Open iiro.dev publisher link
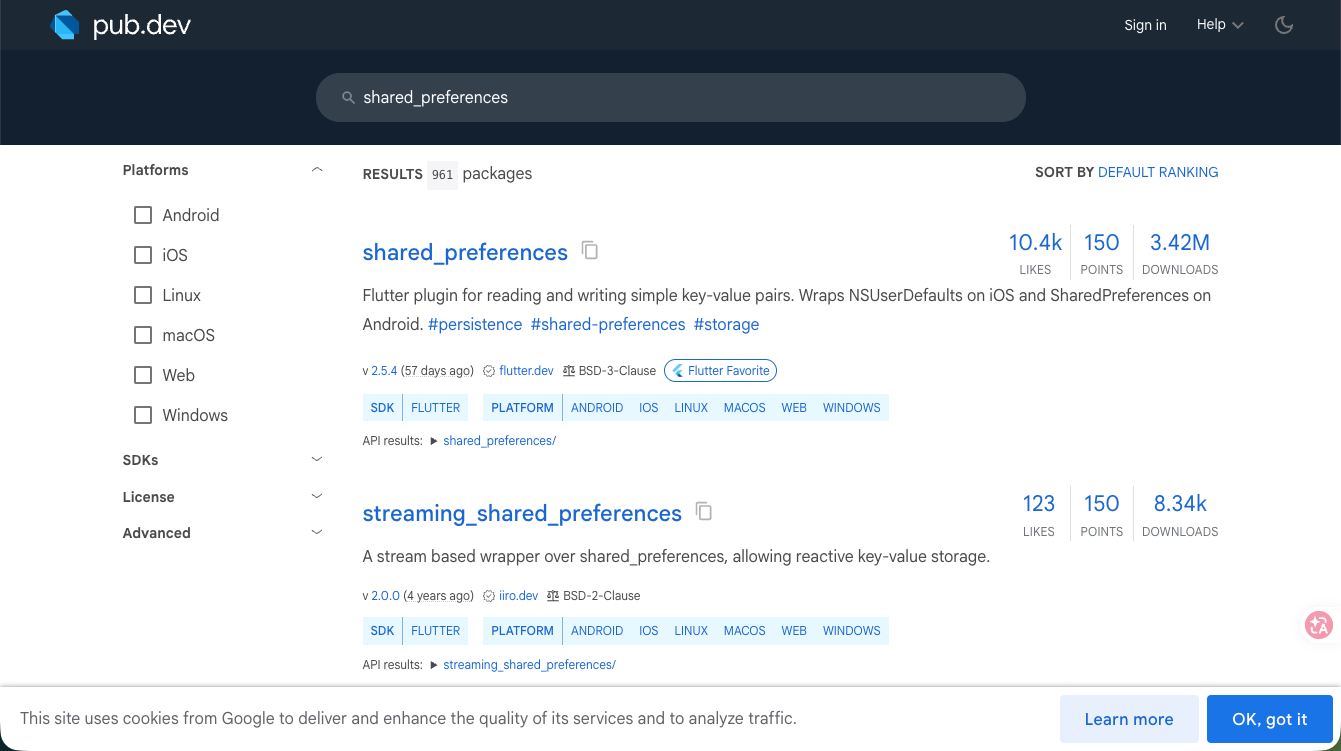This screenshot has width=1341, height=751. click(519, 596)
